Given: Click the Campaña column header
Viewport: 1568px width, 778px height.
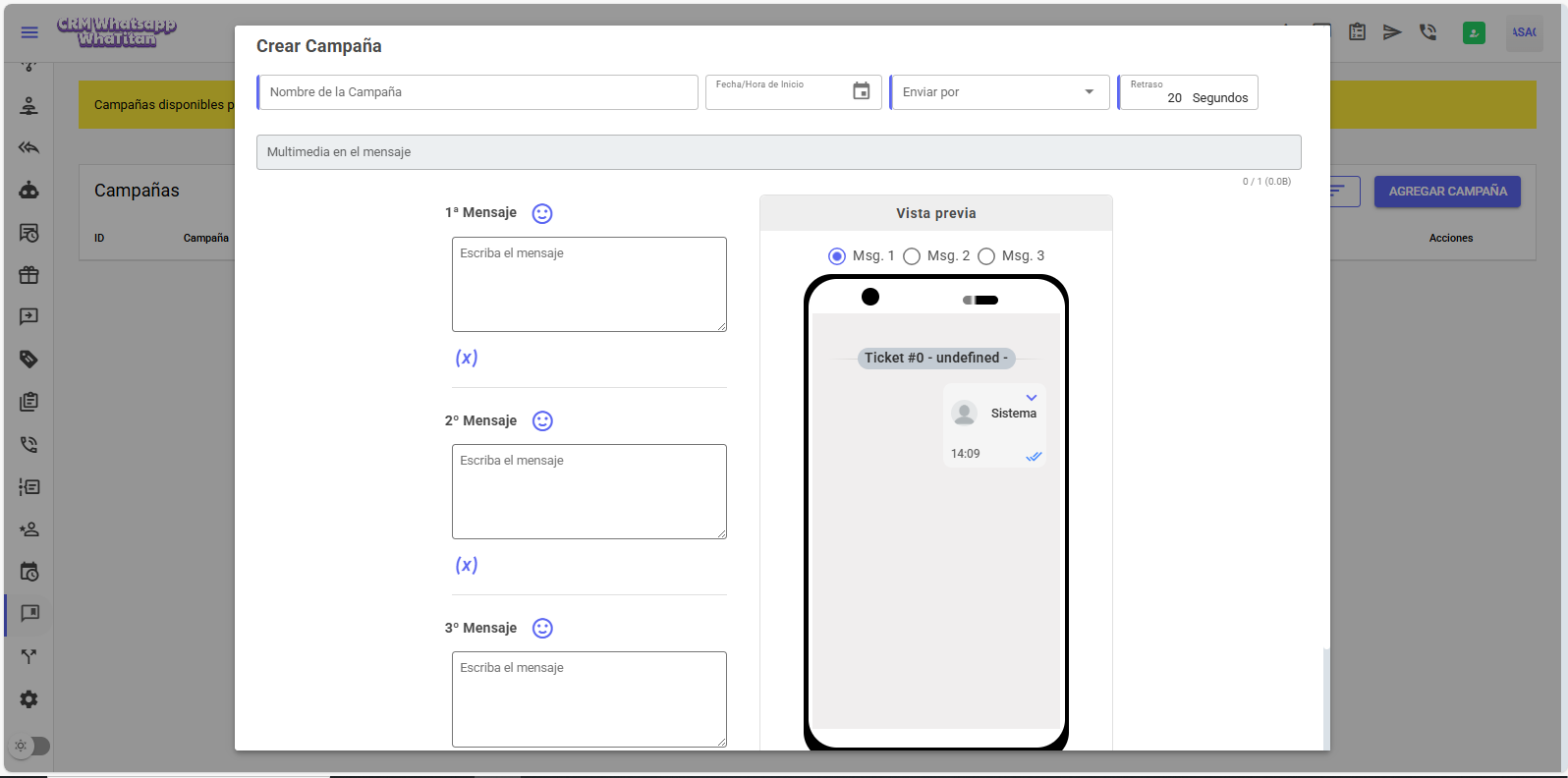Looking at the screenshot, I should tap(206, 238).
